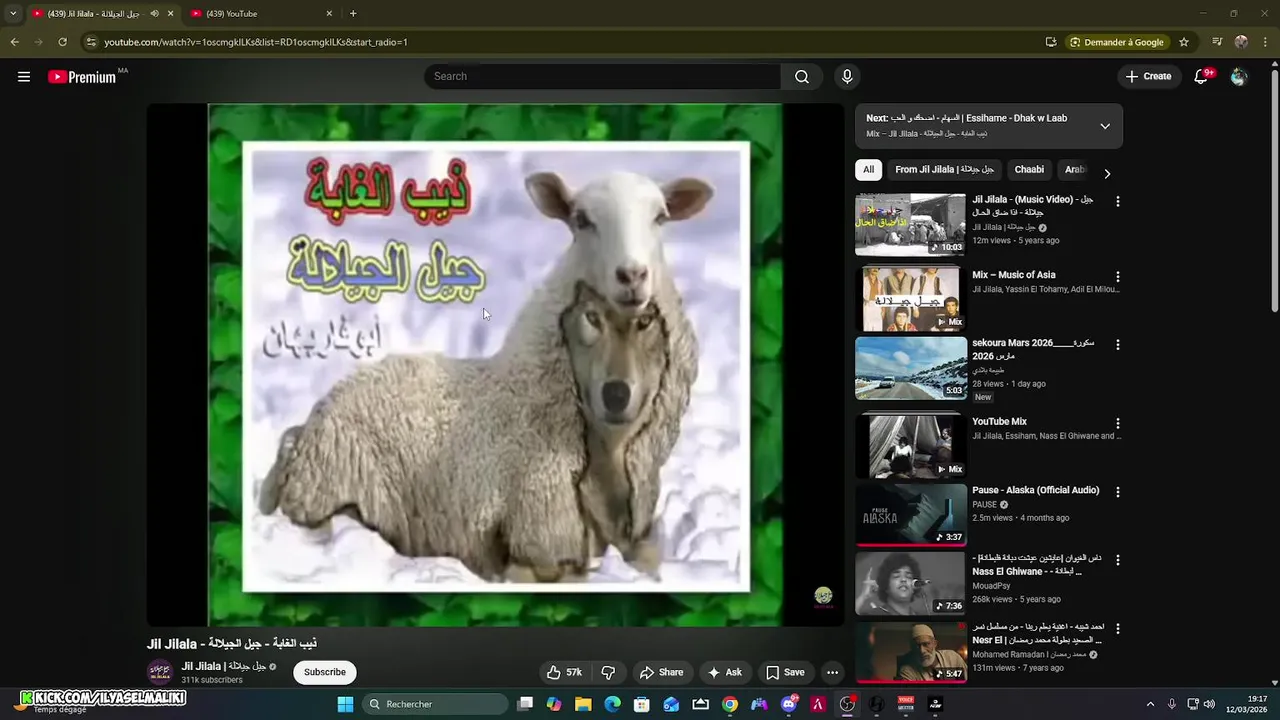Close the (439) YouTube tab
This screenshot has height=720, width=1280.
click(329, 13)
